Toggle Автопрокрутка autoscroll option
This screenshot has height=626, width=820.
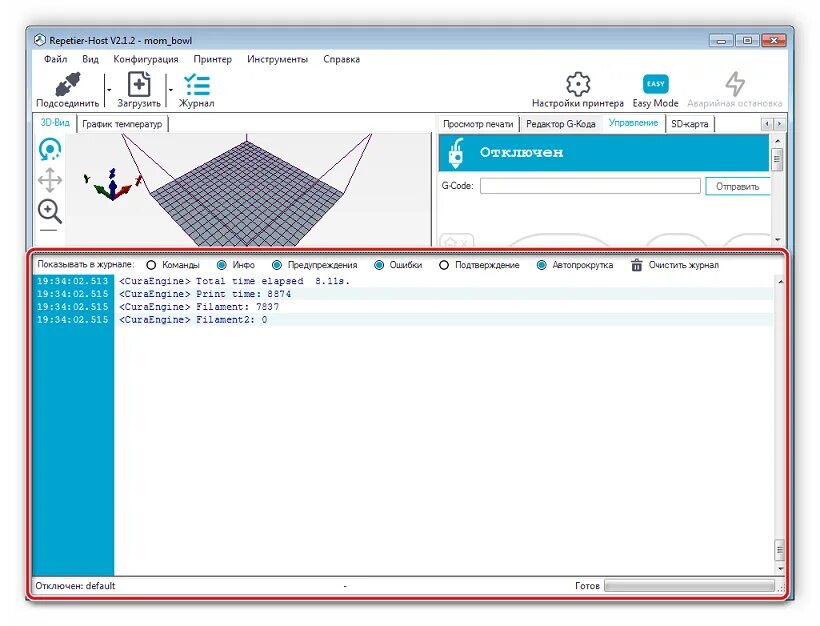click(542, 265)
